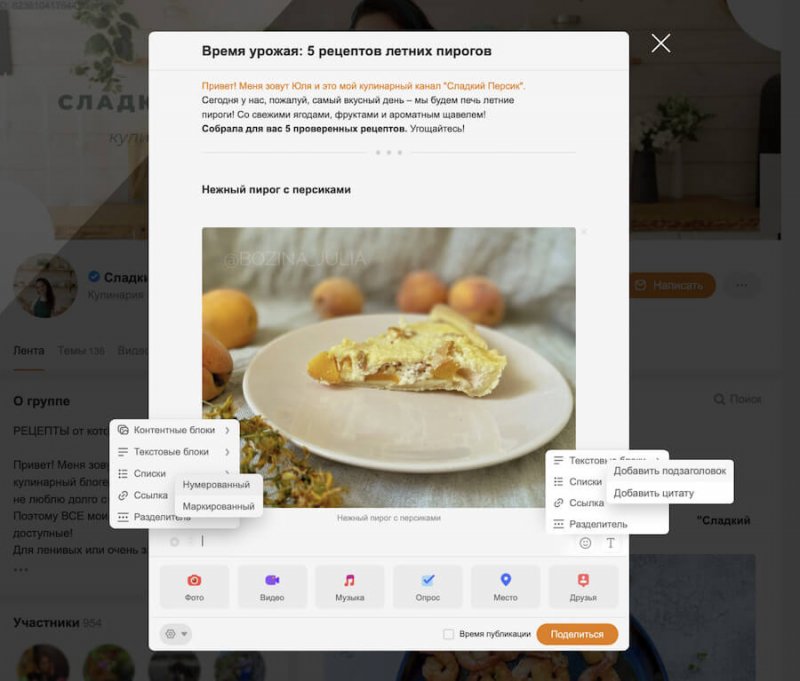Select Добавить подзаголовок
This screenshot has height=681, width=800.
(x=669, y=471)
